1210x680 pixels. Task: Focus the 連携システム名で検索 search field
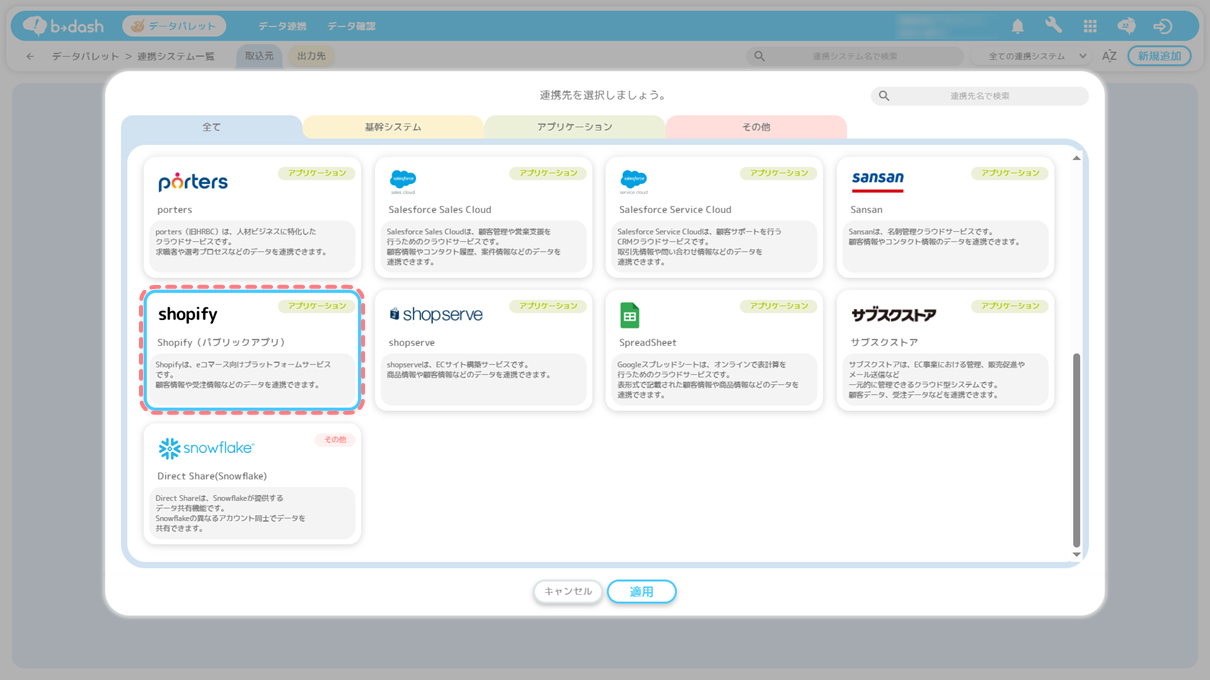[x=855, y=56]
